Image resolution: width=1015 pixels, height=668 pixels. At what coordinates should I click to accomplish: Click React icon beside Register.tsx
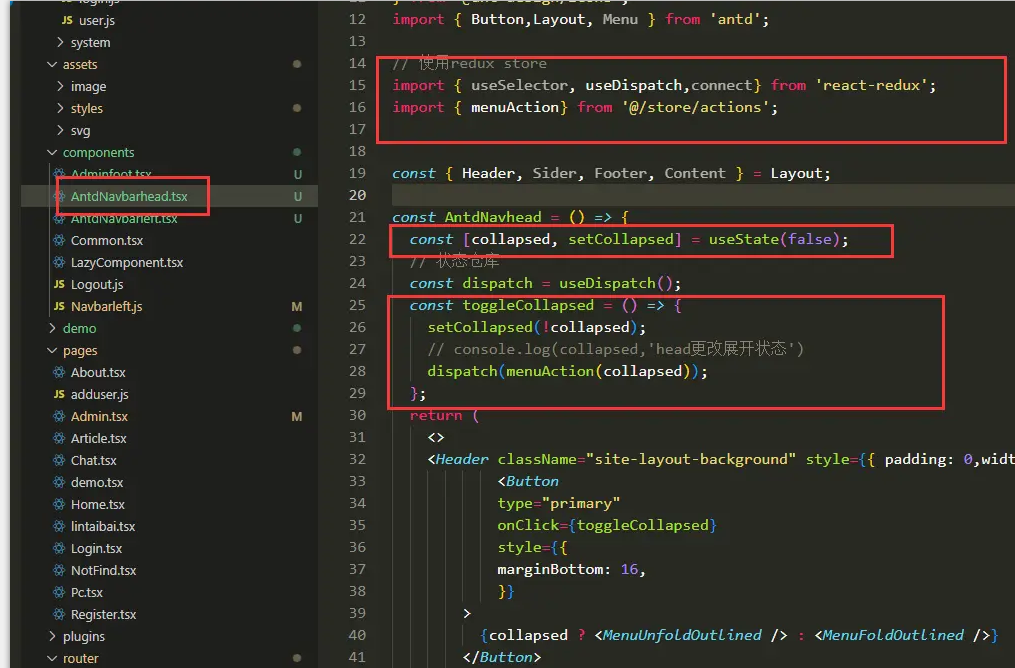[x=60, y=615]
